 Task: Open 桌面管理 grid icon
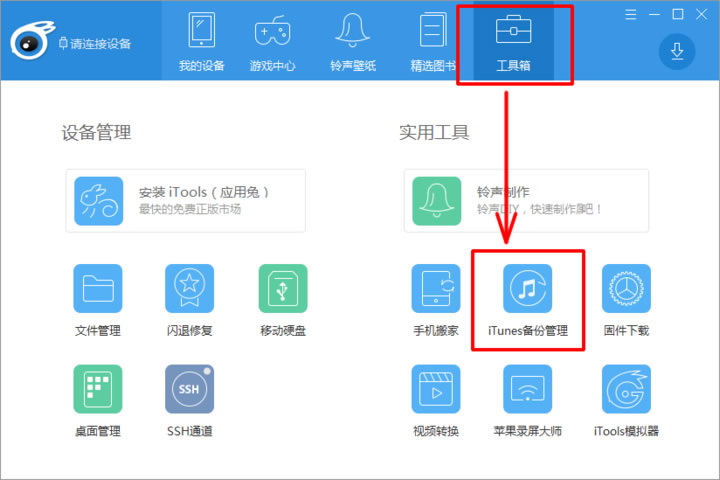98,389
